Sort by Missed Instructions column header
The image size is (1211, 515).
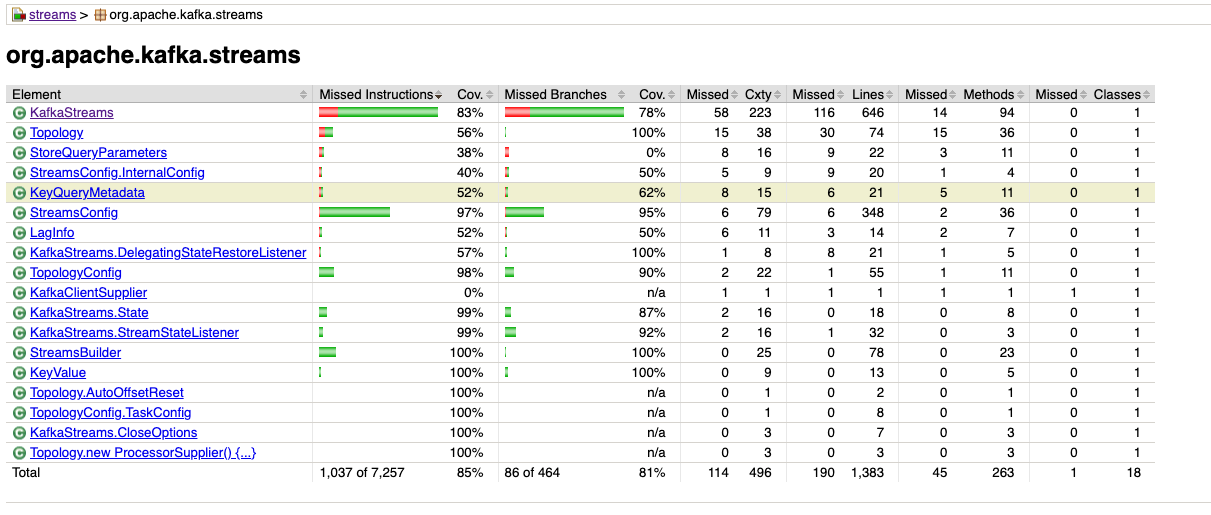380,94
